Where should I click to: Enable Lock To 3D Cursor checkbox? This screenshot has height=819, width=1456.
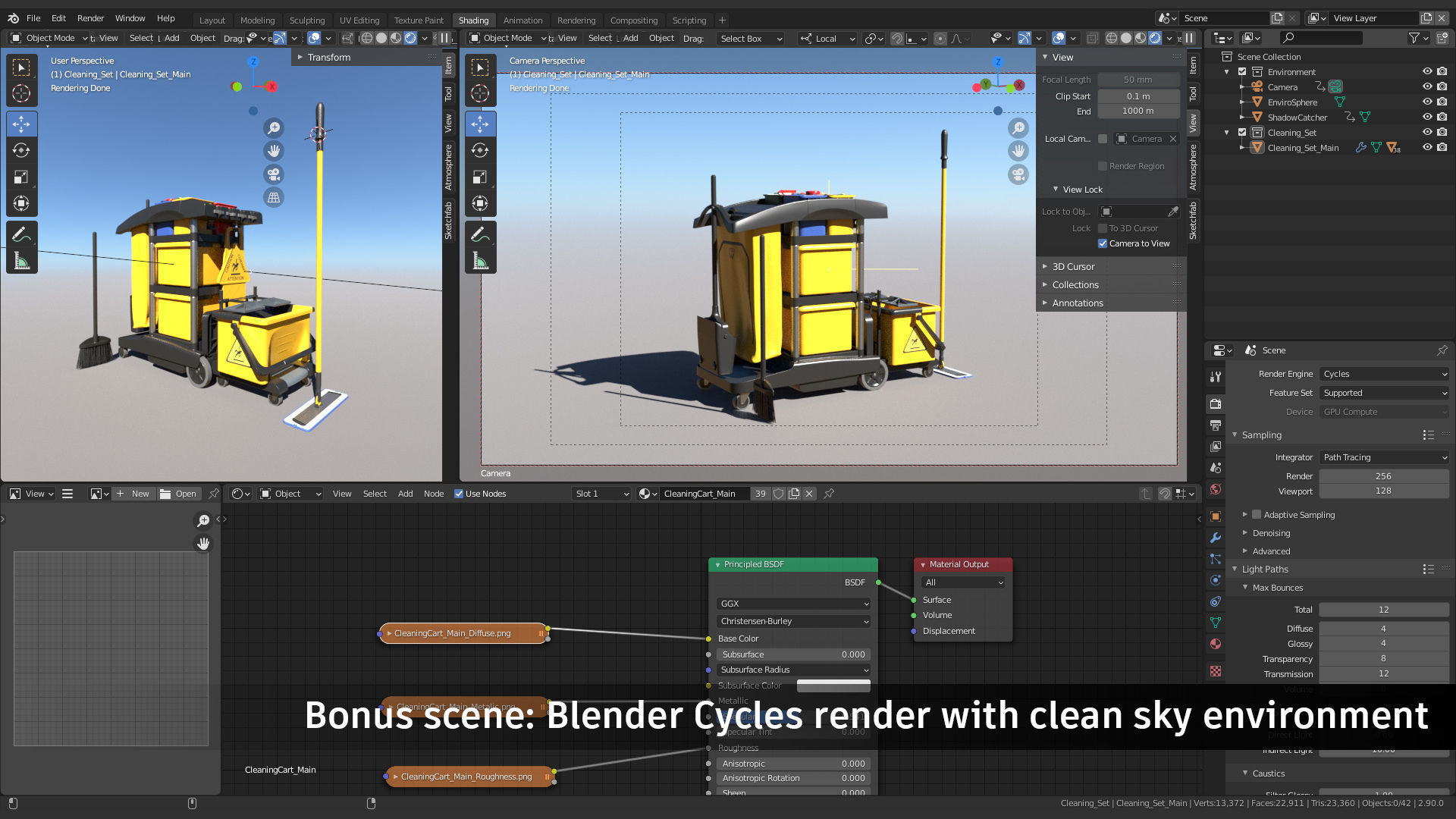(1102, 228)
